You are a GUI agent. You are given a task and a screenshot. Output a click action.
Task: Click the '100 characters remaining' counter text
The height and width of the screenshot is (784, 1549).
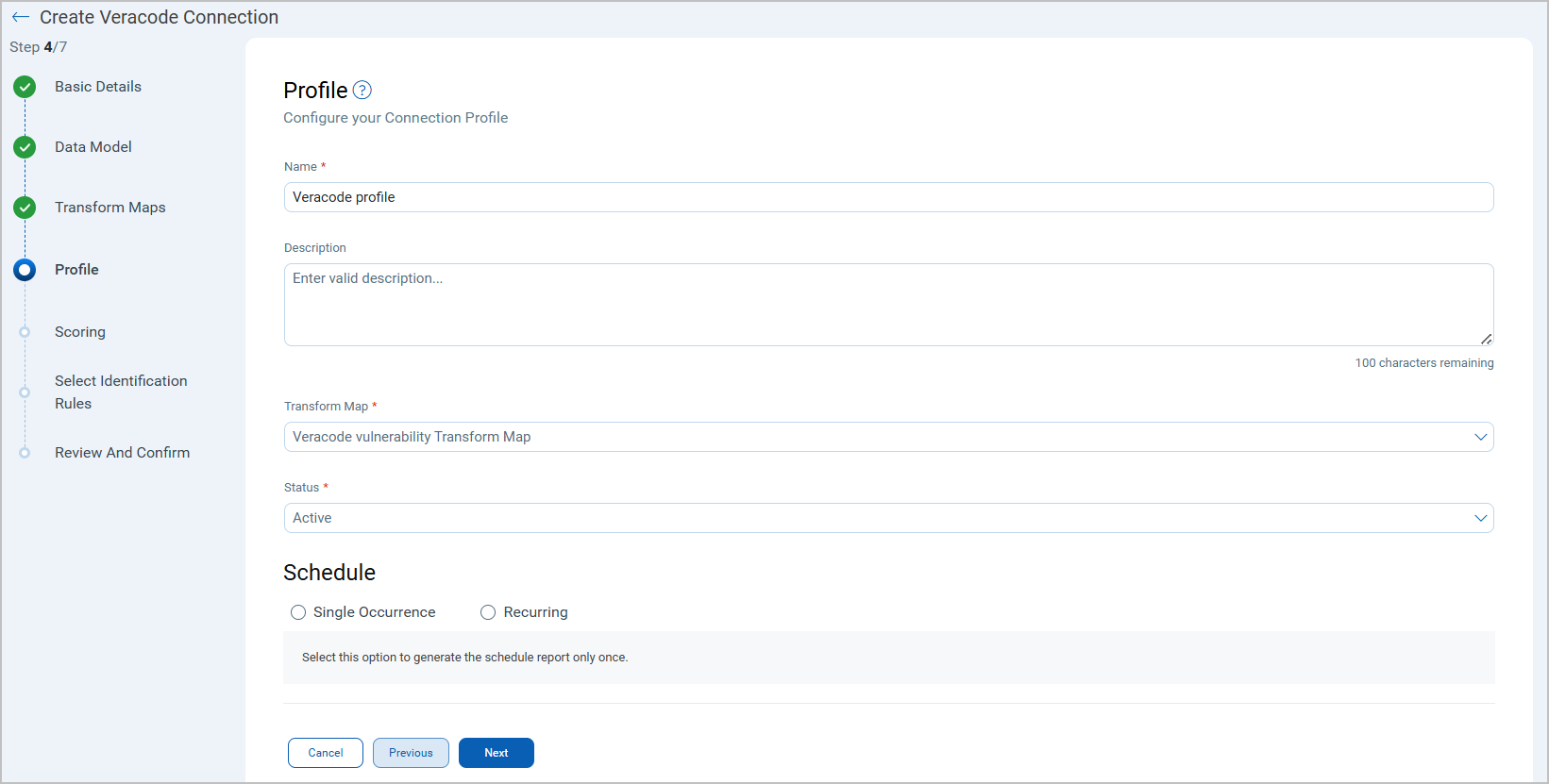(x=1424, y=363)
